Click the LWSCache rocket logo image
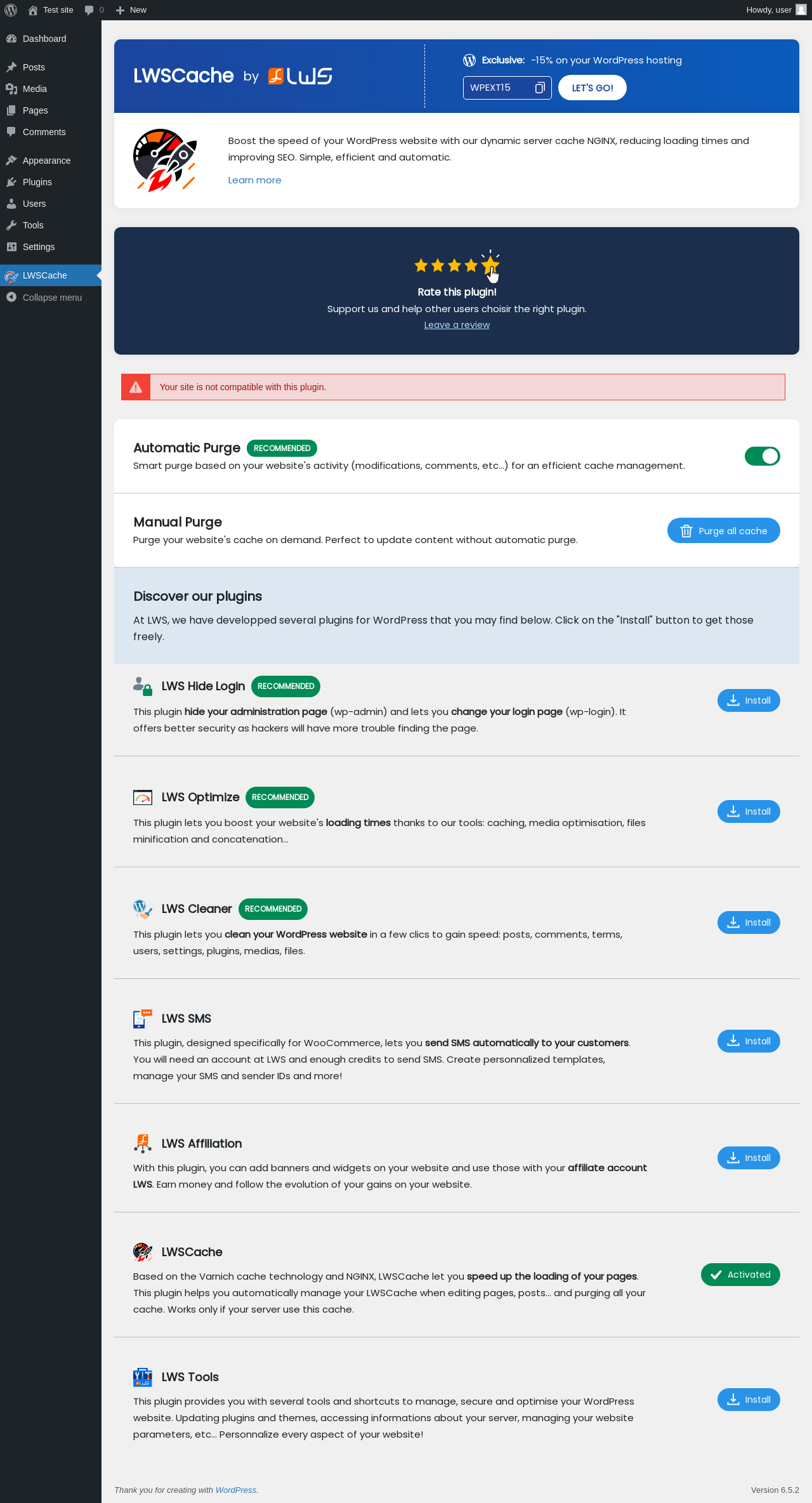This screenshot has height=1503, width=812. pyautogui.click(x=165, y=161)
